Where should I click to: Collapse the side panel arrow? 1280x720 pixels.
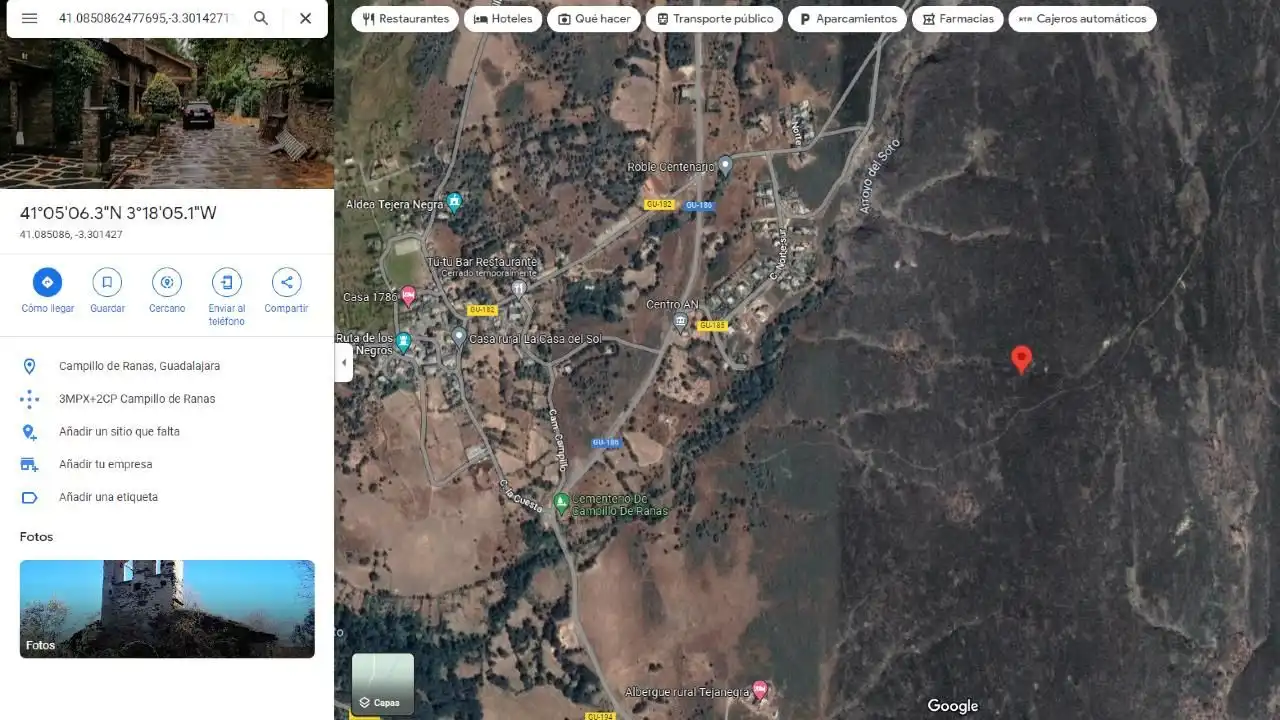(344, 362)
